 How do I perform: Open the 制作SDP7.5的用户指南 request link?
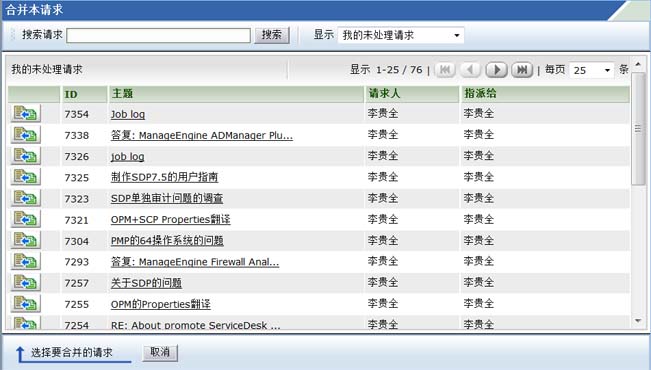coord(164,177)
